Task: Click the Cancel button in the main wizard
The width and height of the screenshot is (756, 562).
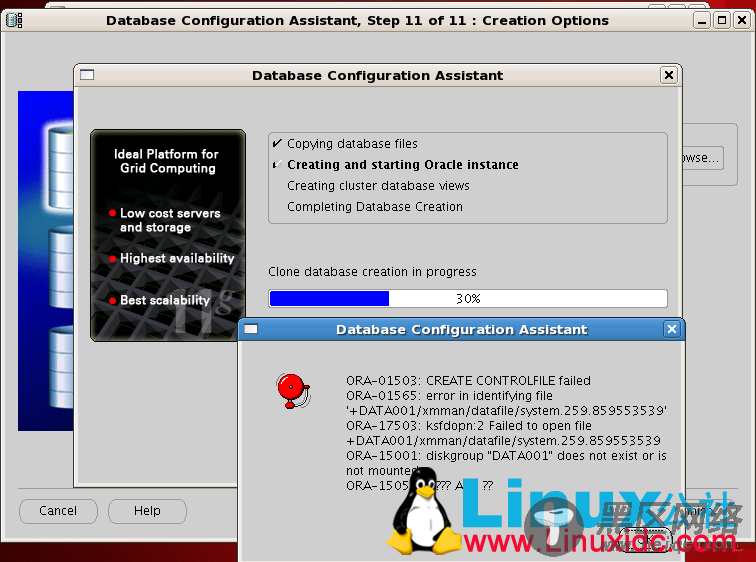Action: pyautogui.click(x=58, y=511)
